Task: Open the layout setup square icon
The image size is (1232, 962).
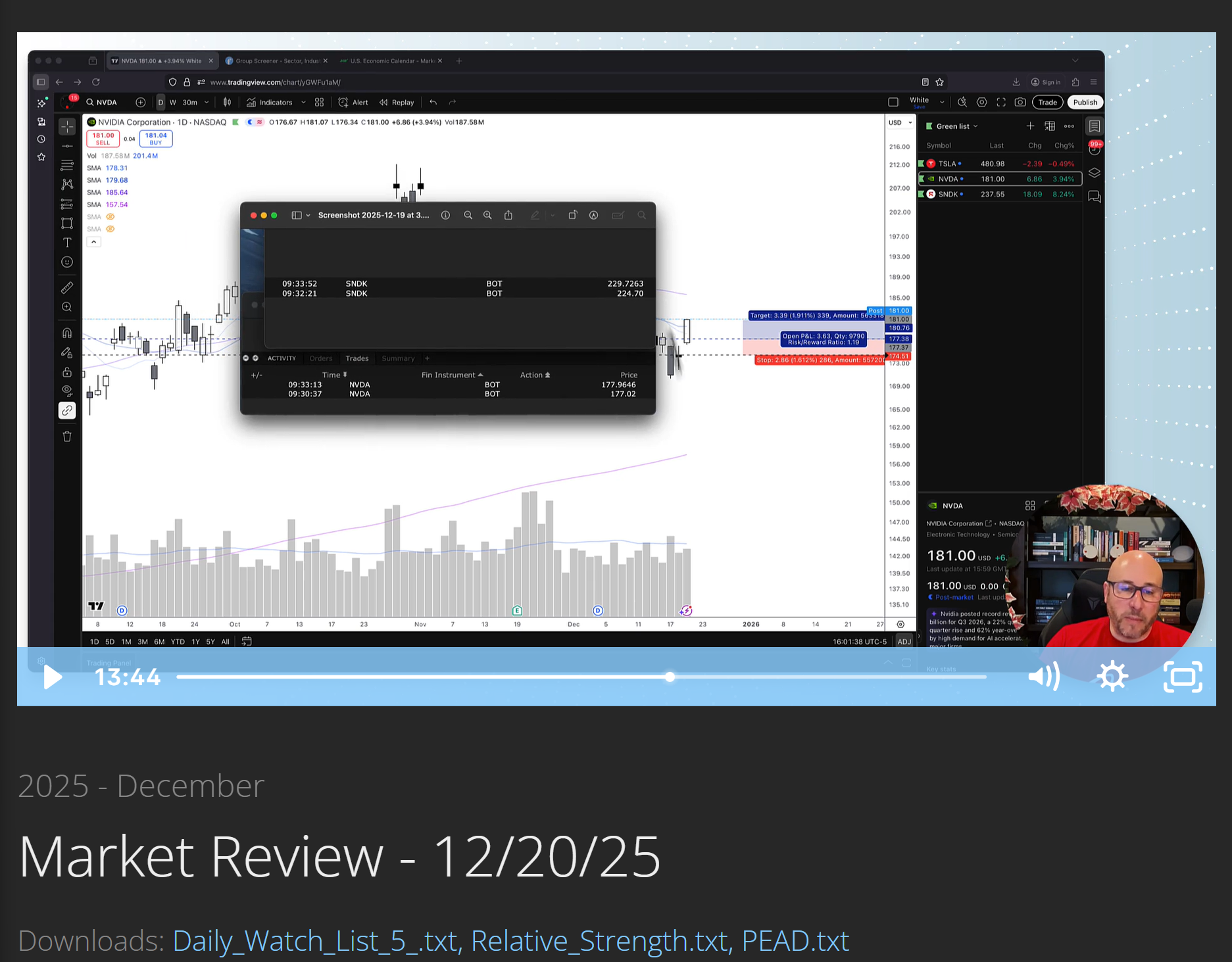Action: click(893, 103)
